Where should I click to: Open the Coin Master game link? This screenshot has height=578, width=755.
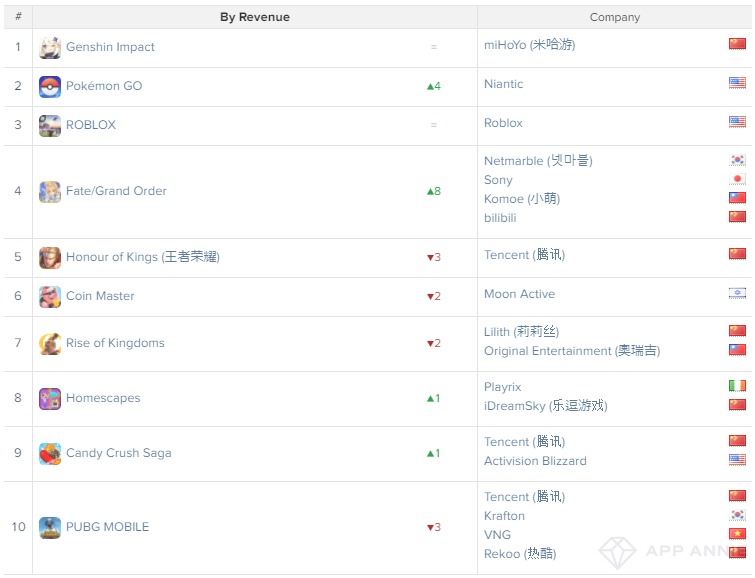[100, 296]
